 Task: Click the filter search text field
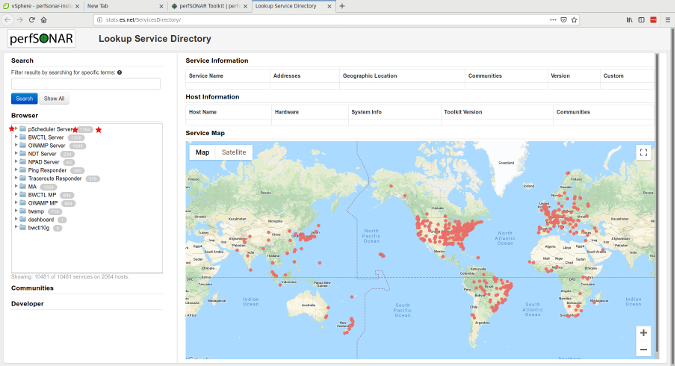[86, 84]
